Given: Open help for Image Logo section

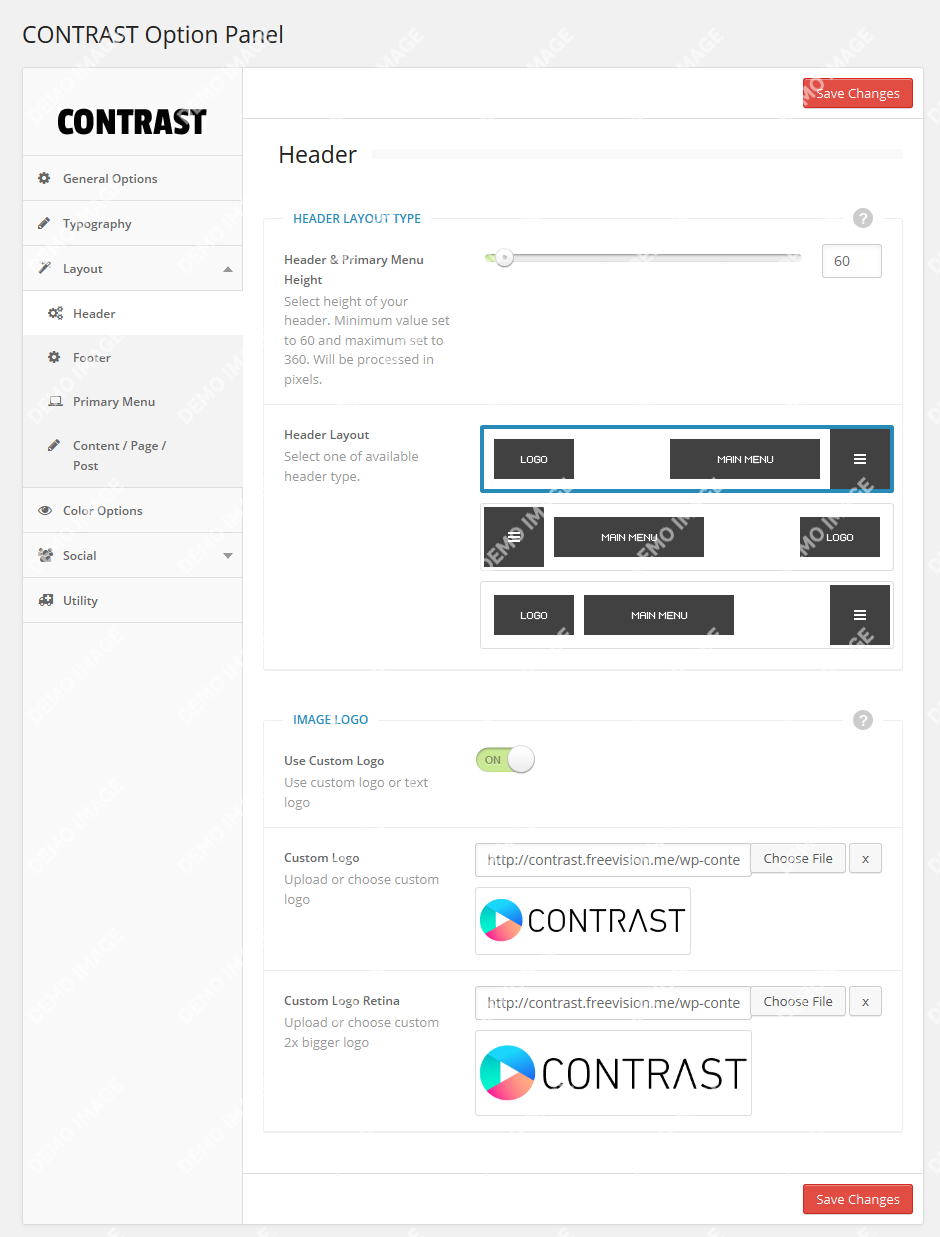Looking at the screenshot, I should coord(863,720).
